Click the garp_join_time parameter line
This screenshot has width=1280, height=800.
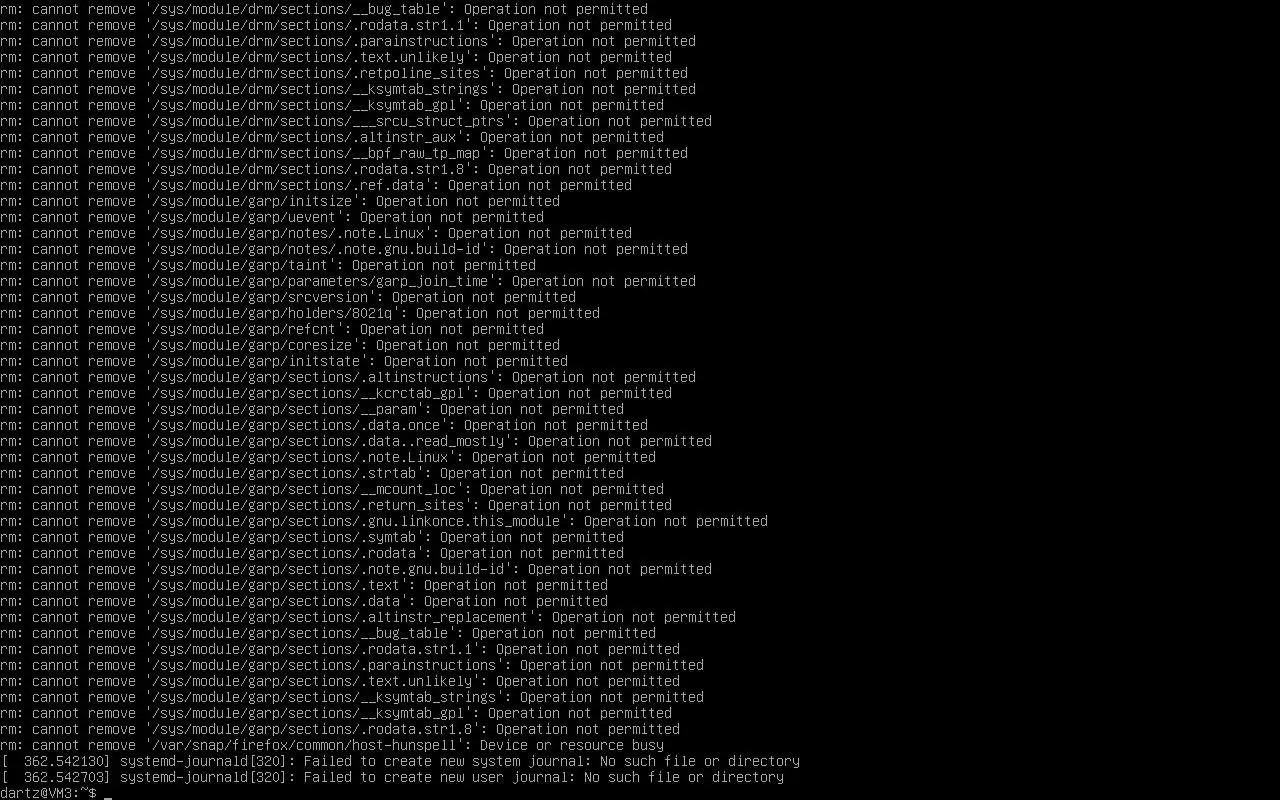click(348, 281)
